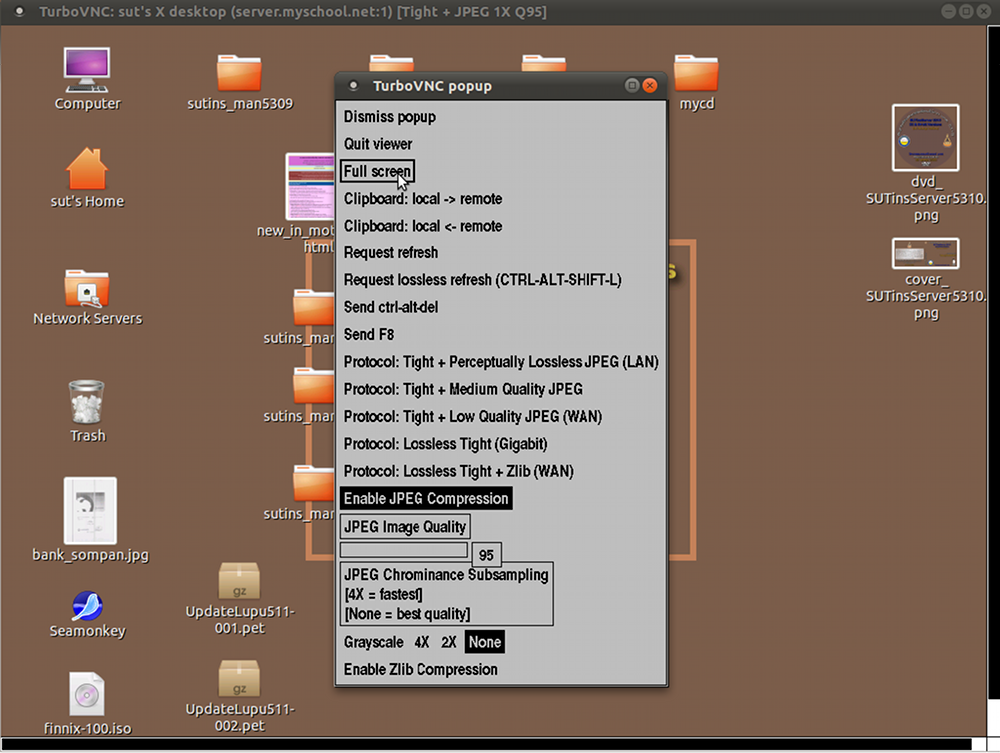Click Request refresh
1000x753 pixels.
click(391, 252)
